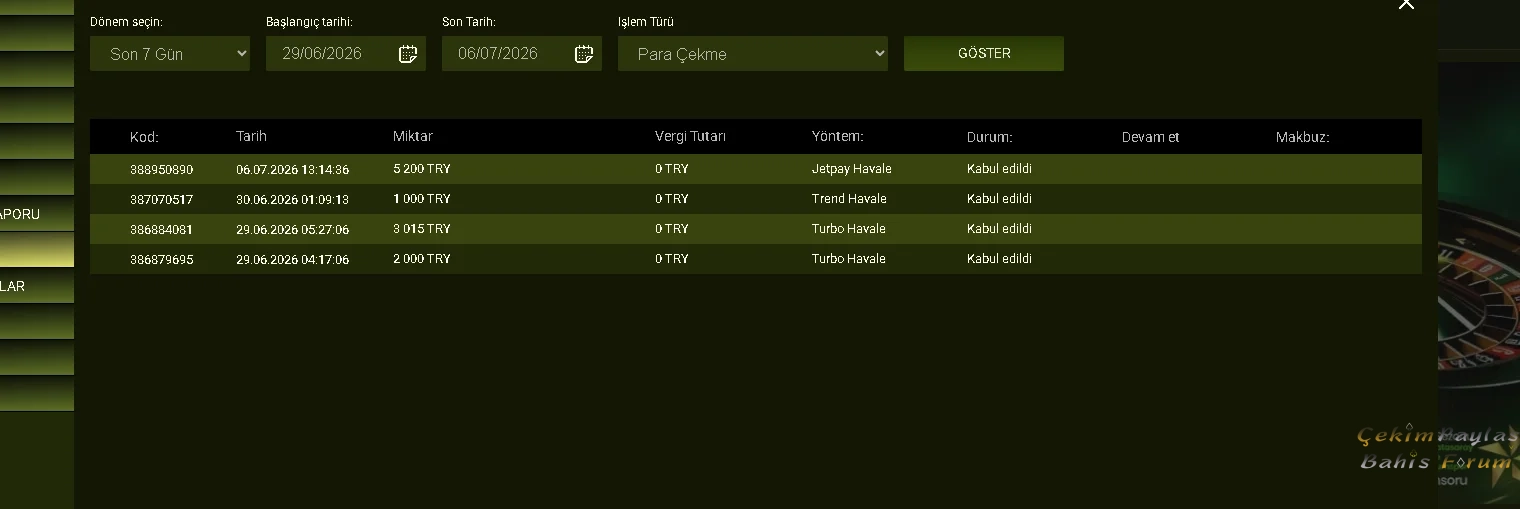Click date 06.07.2026 13:14:36
Image resolution: width=1520 pixels, height=509 pixels.
292,169
